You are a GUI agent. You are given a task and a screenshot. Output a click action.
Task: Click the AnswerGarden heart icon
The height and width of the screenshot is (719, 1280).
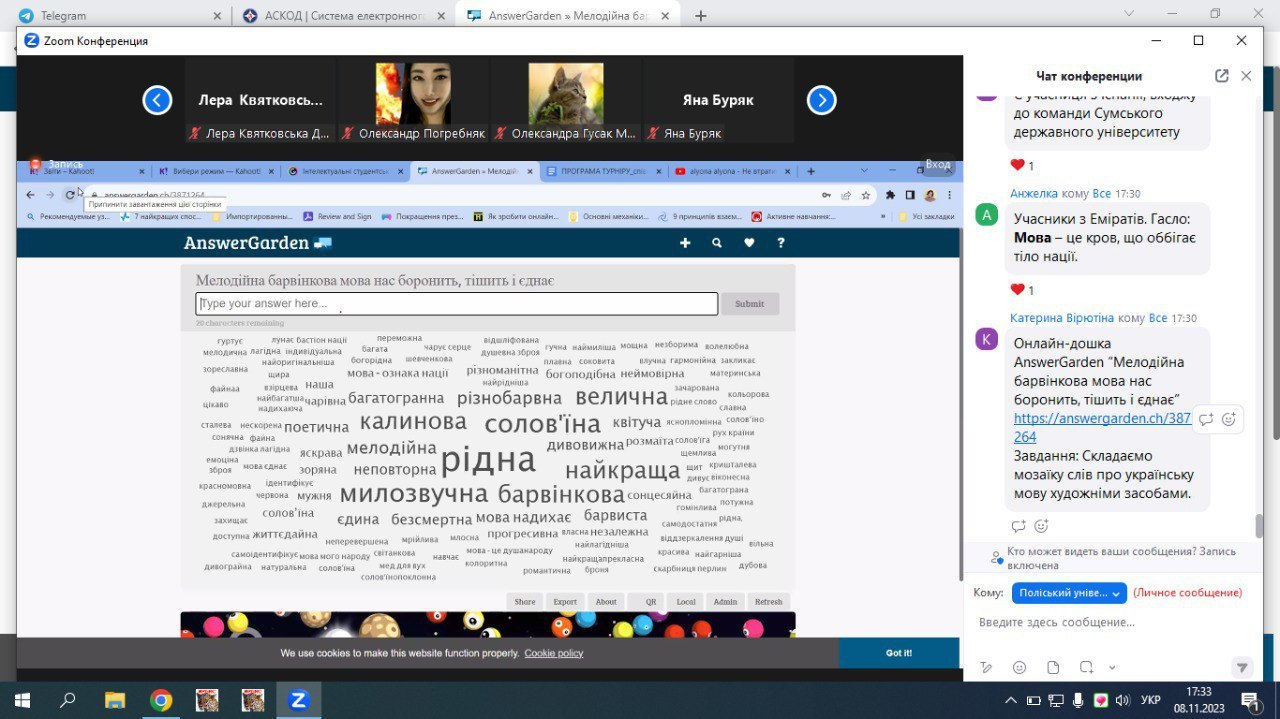click(749, 243)
